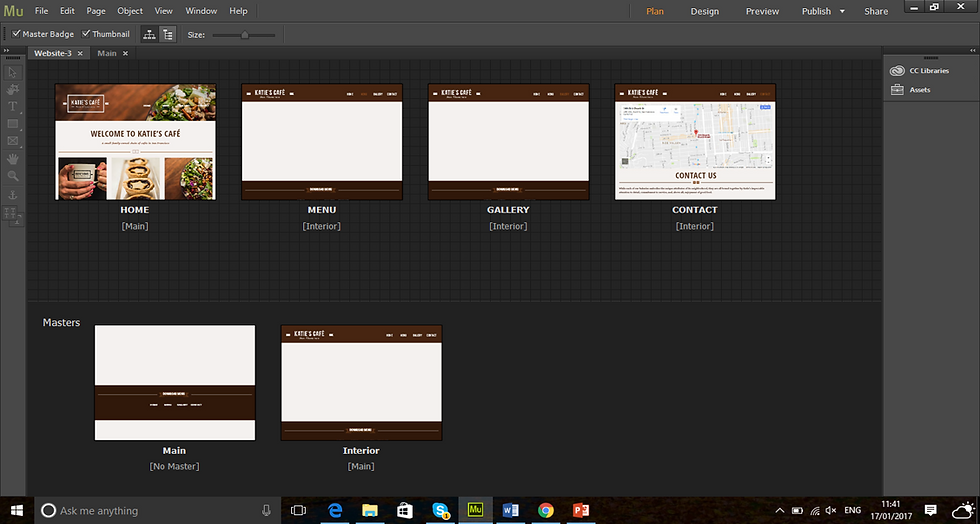The height and width of the screenshot is (524, 980).
Task: Open File Explorer from taskbar
Action: (370, 510)
